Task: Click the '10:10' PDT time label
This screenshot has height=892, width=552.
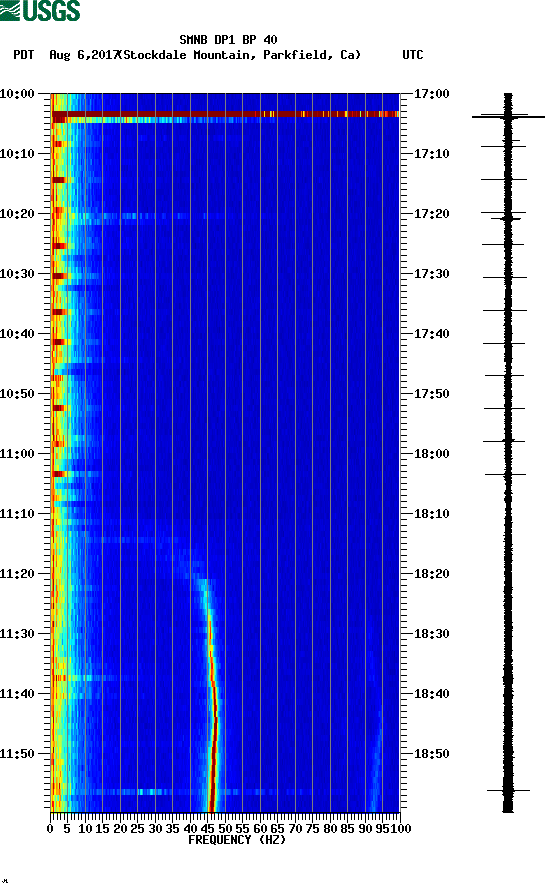Action: pos(17,154)
